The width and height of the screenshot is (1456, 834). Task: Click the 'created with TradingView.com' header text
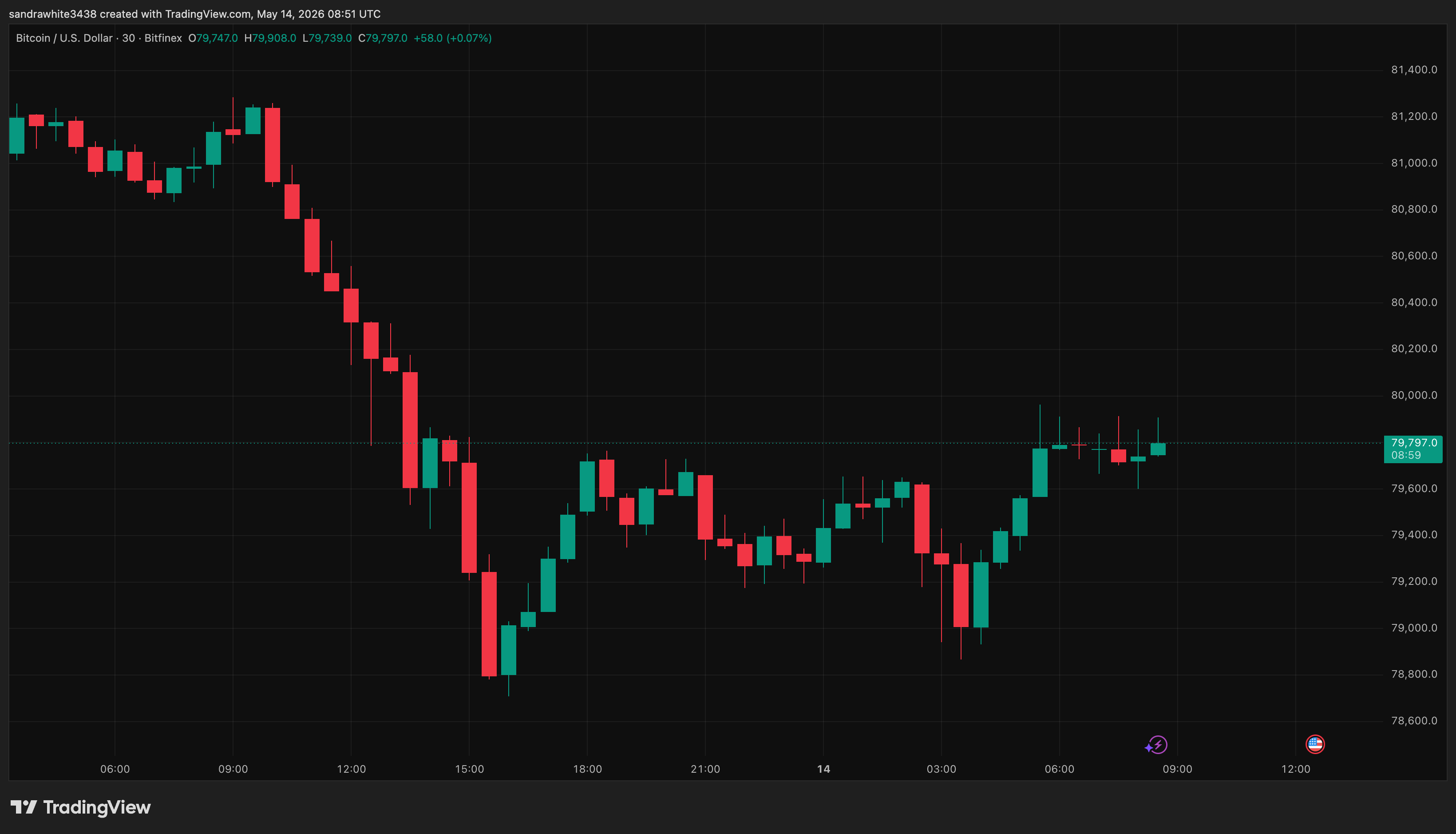coord(175,14)
